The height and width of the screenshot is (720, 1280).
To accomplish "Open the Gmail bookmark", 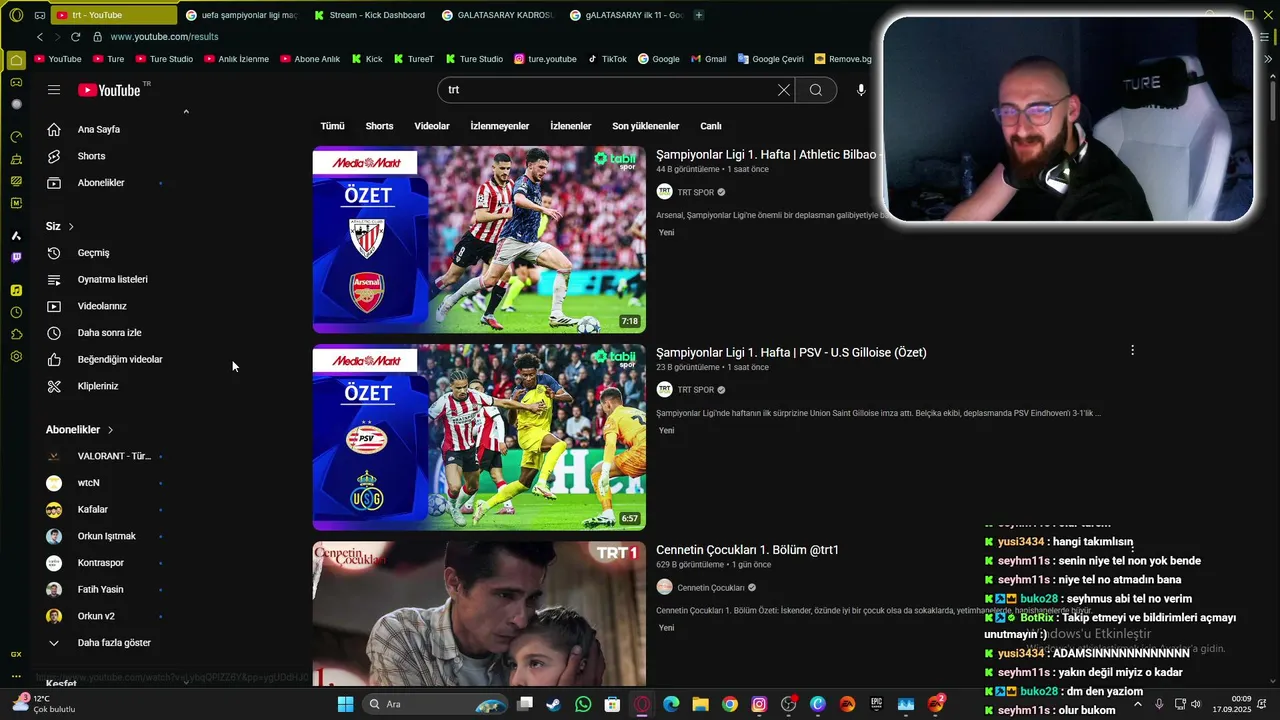I will 708,59.
